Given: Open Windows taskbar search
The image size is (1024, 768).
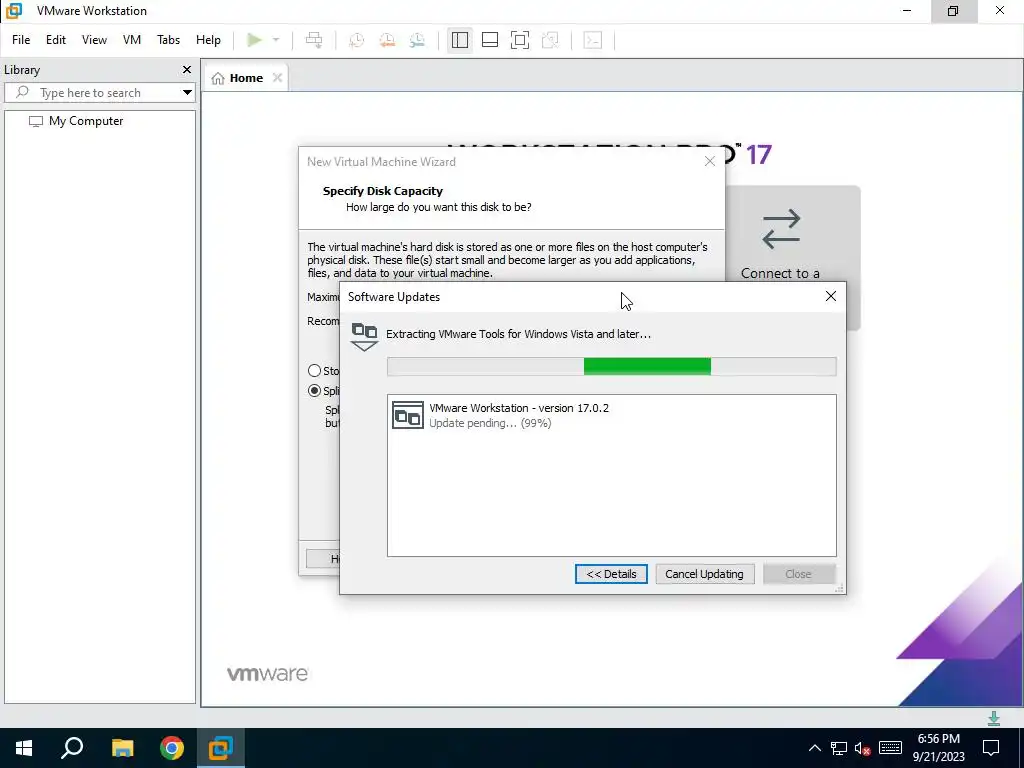Looking at the screenshot, I should coord(72,748).
